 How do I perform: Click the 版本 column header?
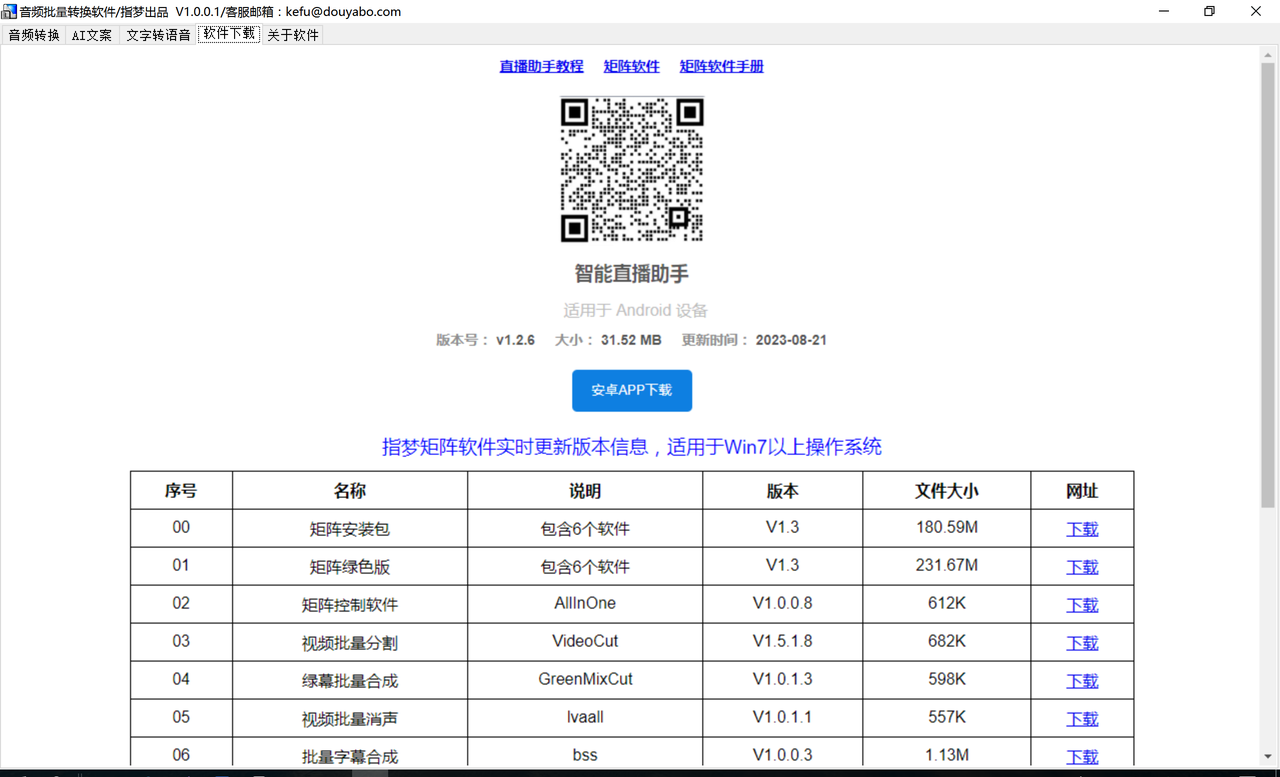tap(783, 491)
